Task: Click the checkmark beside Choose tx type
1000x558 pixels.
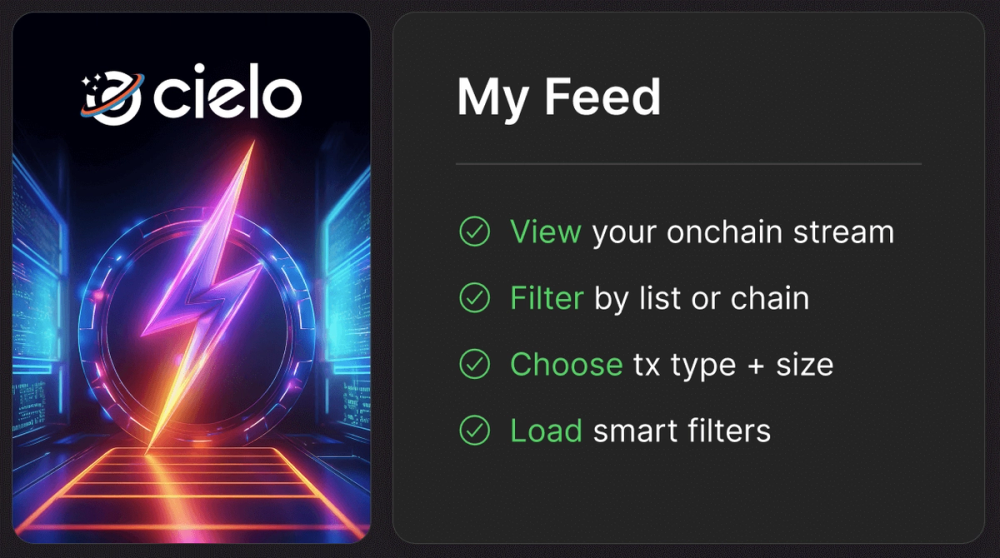Action: (x=474, y=364)
